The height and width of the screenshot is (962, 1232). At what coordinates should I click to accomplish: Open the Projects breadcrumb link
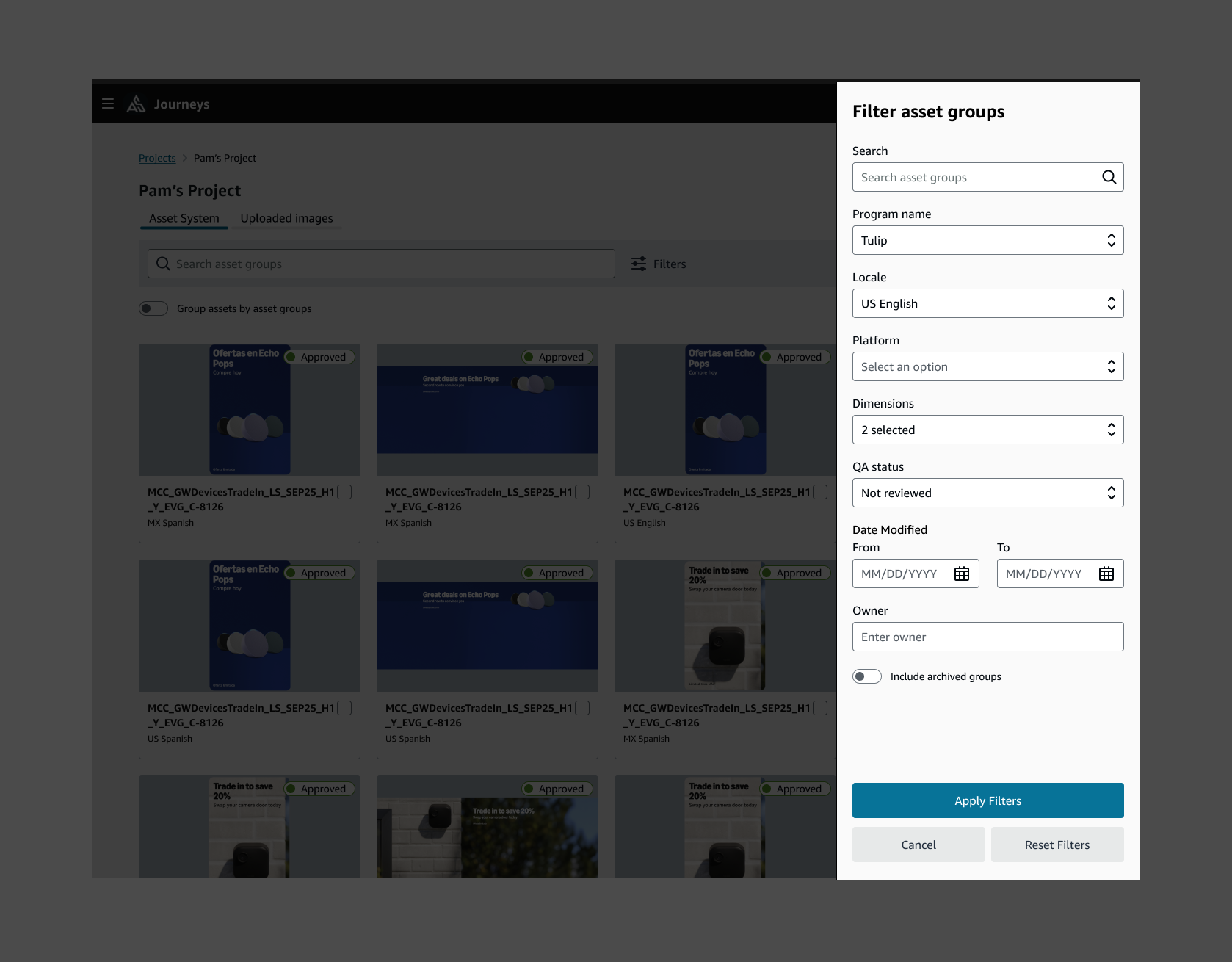pos(157,158)
